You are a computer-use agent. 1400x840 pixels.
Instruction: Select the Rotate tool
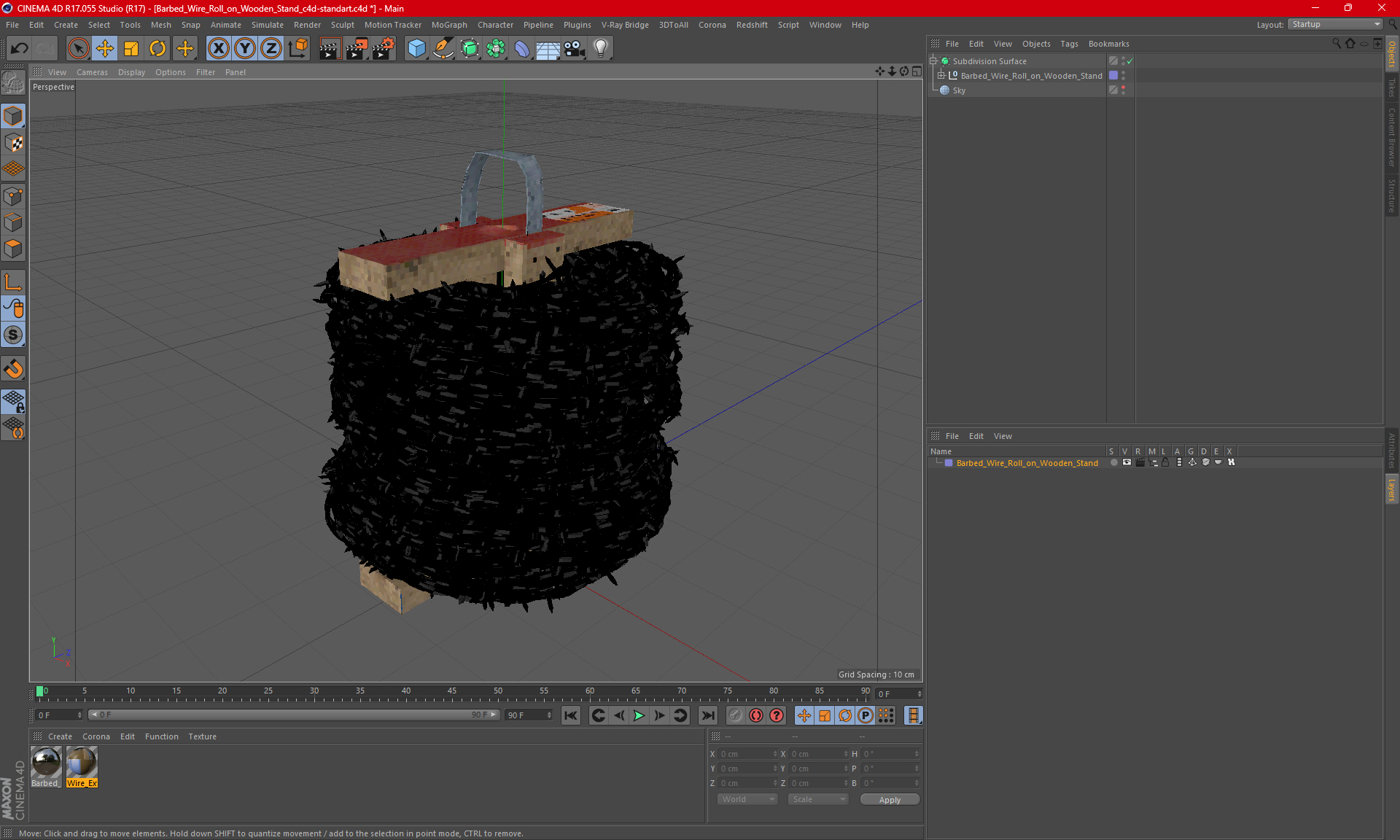coord(157,48)
